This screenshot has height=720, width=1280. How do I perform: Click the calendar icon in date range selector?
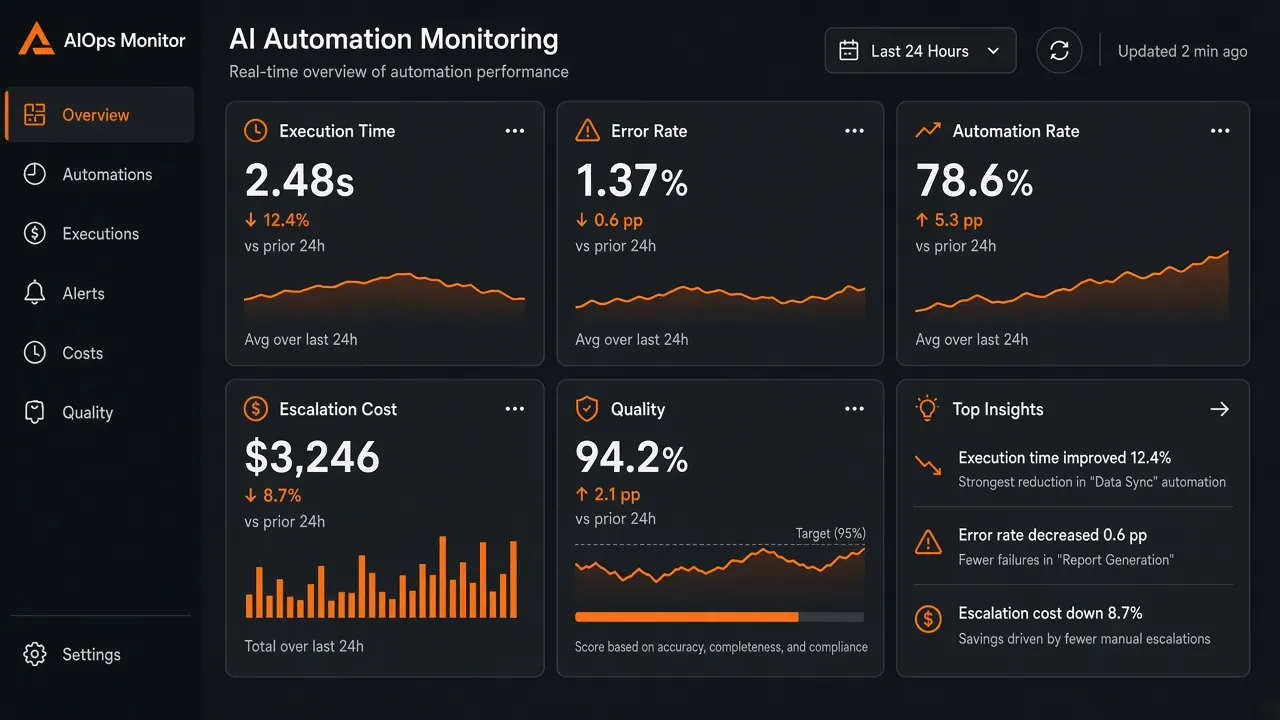849,51
